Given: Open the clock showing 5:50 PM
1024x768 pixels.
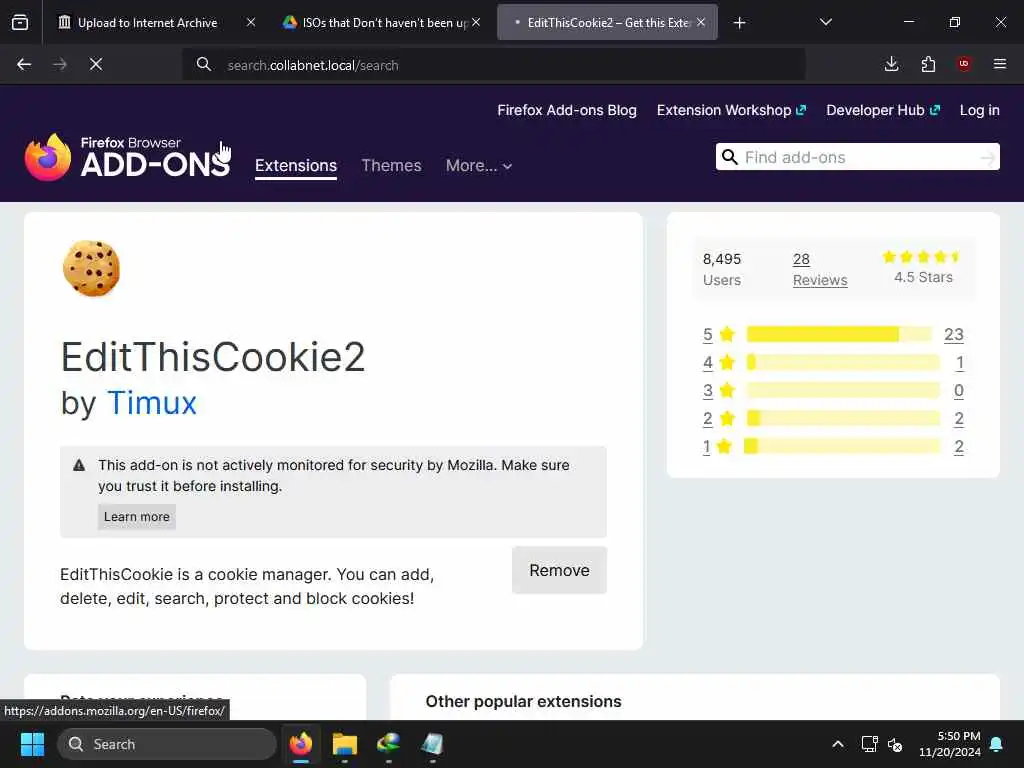Looking at the screenshot, I should pyautogui.click(x=950, y=744).
